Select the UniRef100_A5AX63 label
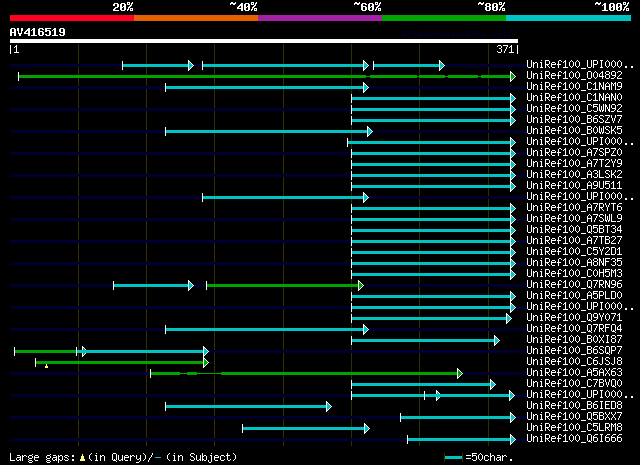 [574, 373]
